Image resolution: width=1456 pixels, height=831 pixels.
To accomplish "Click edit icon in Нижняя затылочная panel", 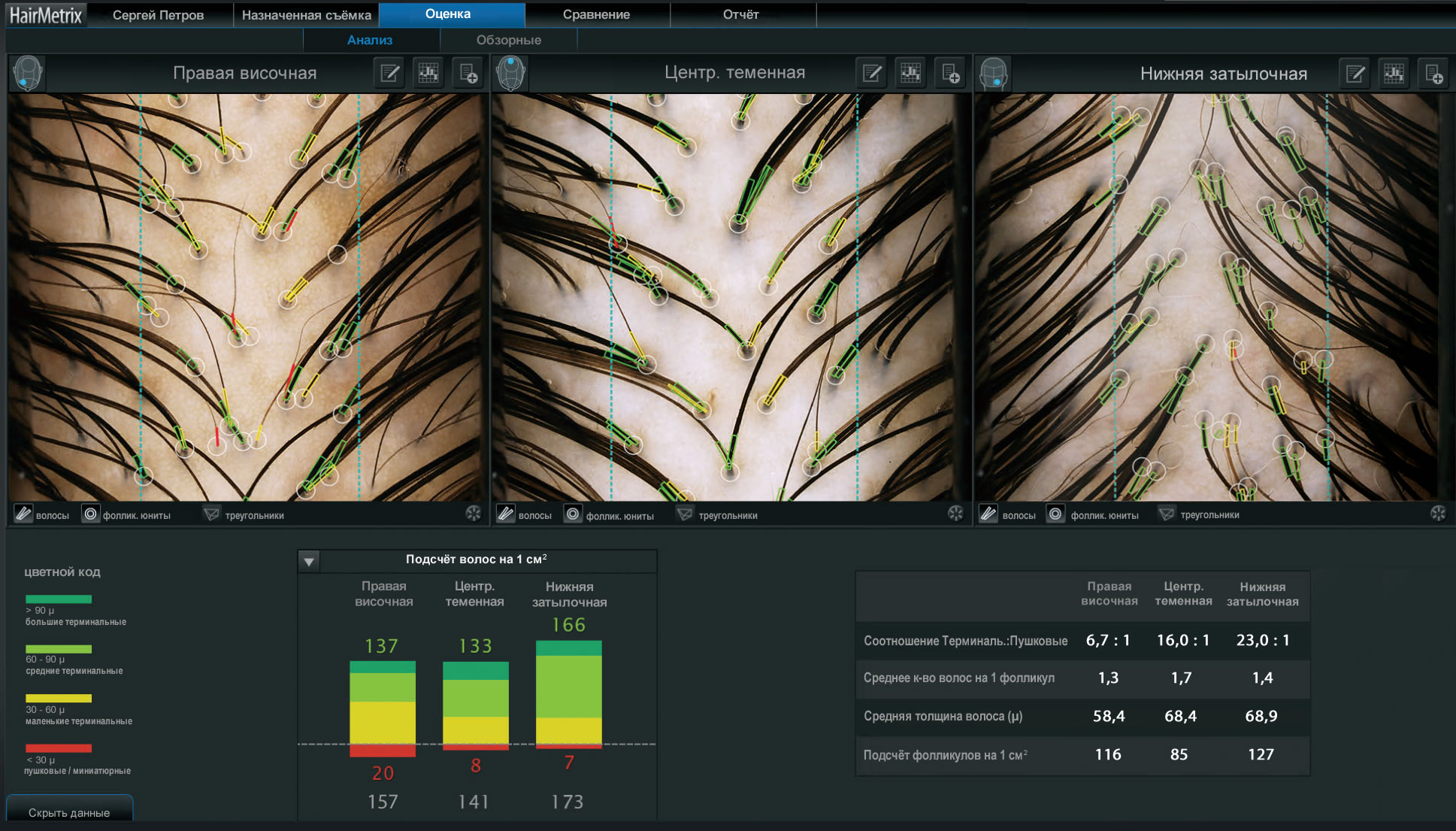I will pos(1355,74).
